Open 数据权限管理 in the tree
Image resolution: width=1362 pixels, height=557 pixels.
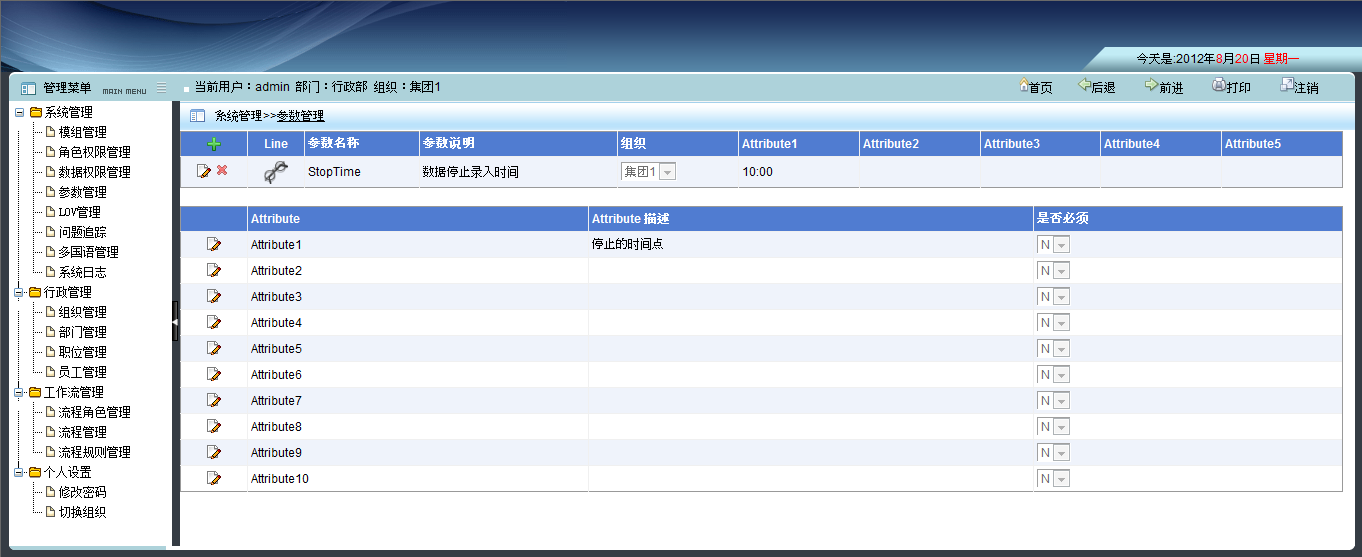(x=94, y=172)
